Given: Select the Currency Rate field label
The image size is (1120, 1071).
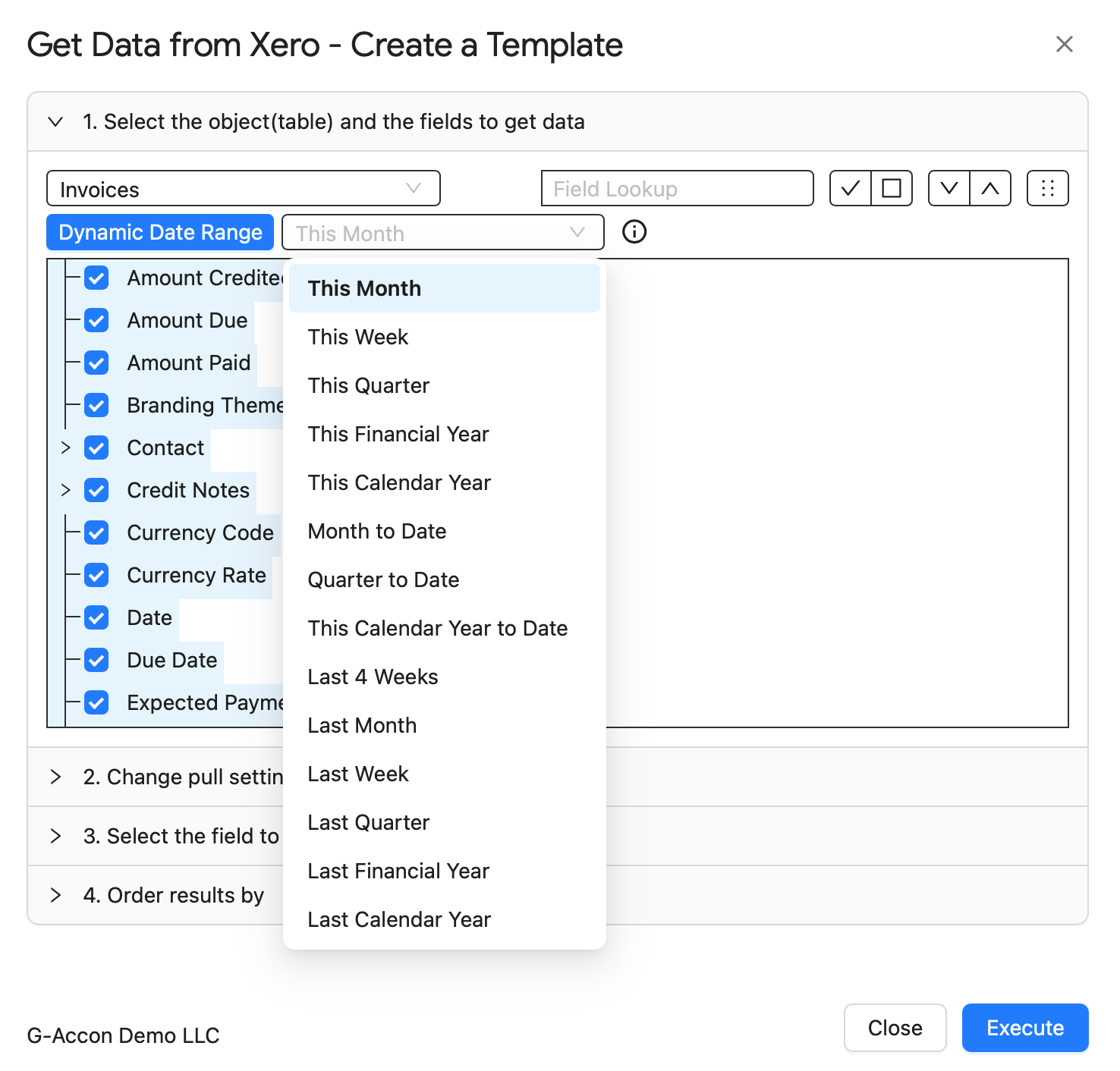Looking at the screenshot, I should pyautogui.click(x=197, y=576).
